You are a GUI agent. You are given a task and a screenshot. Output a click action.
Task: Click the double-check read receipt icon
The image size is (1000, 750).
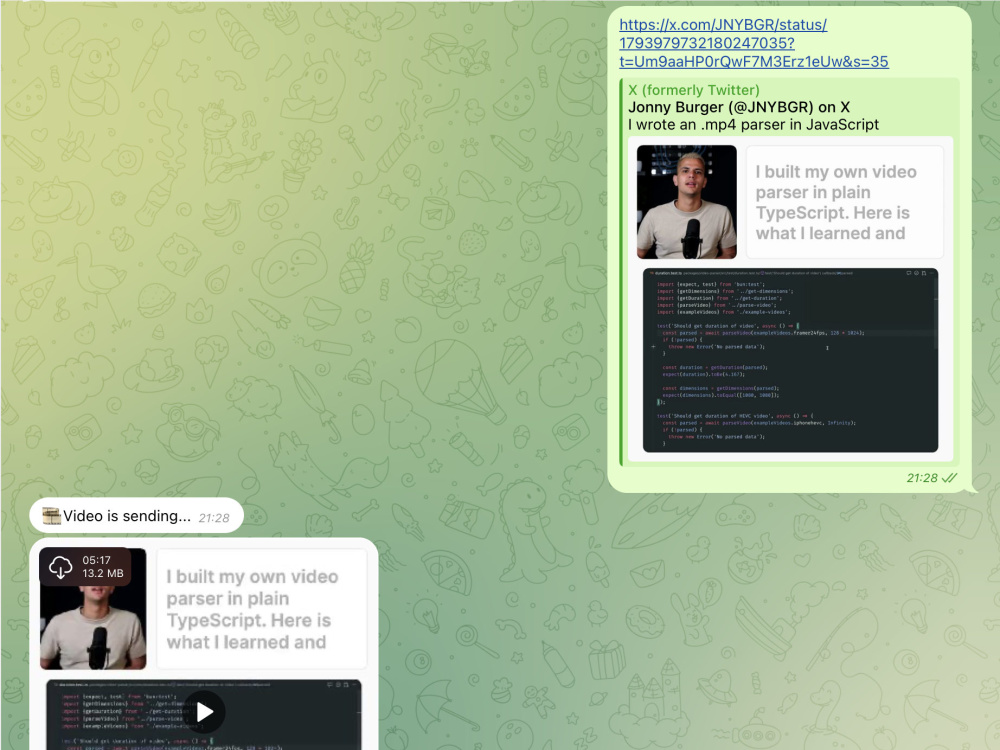coord(950,478)
